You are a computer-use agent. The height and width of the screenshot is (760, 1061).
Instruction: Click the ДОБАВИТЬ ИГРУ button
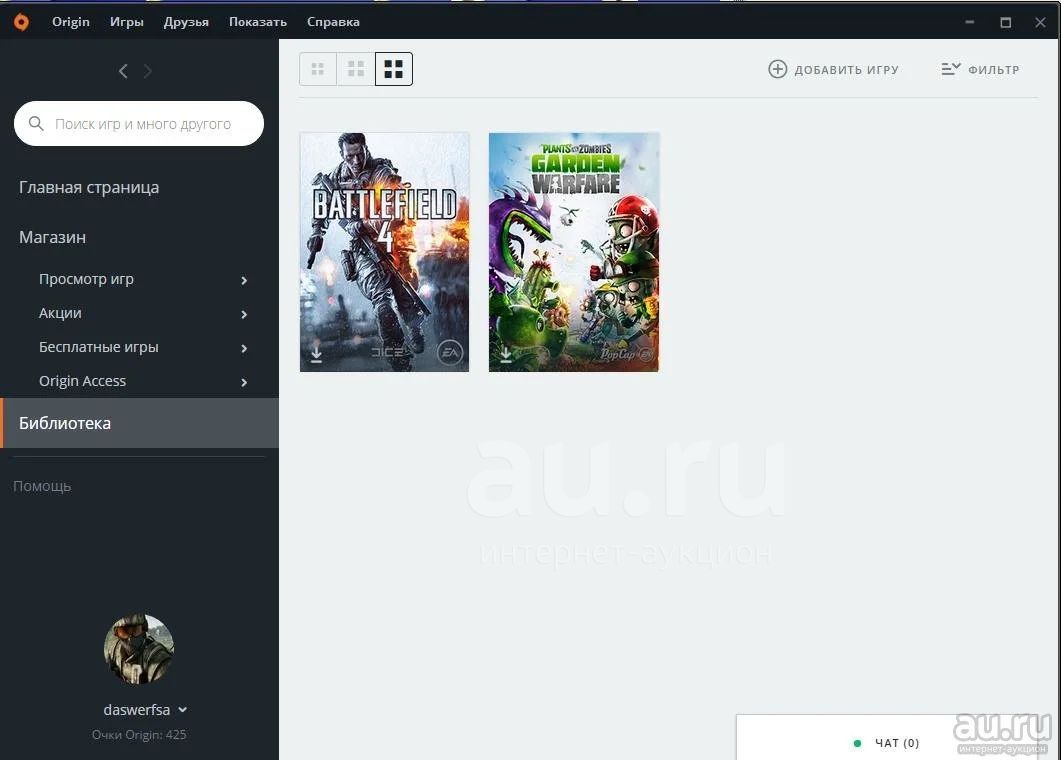pos(834,69)
